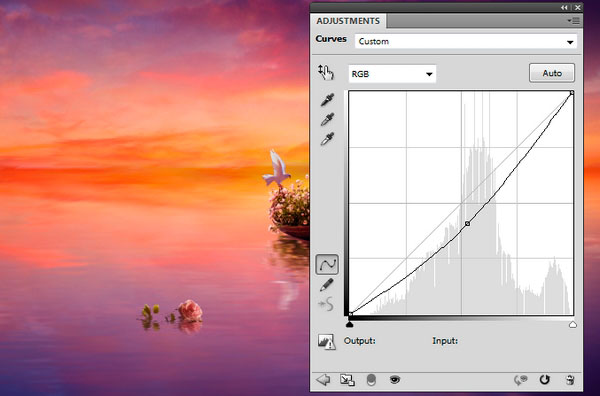
Task: Close the Adjustments panel
Action: coord(578,7)
